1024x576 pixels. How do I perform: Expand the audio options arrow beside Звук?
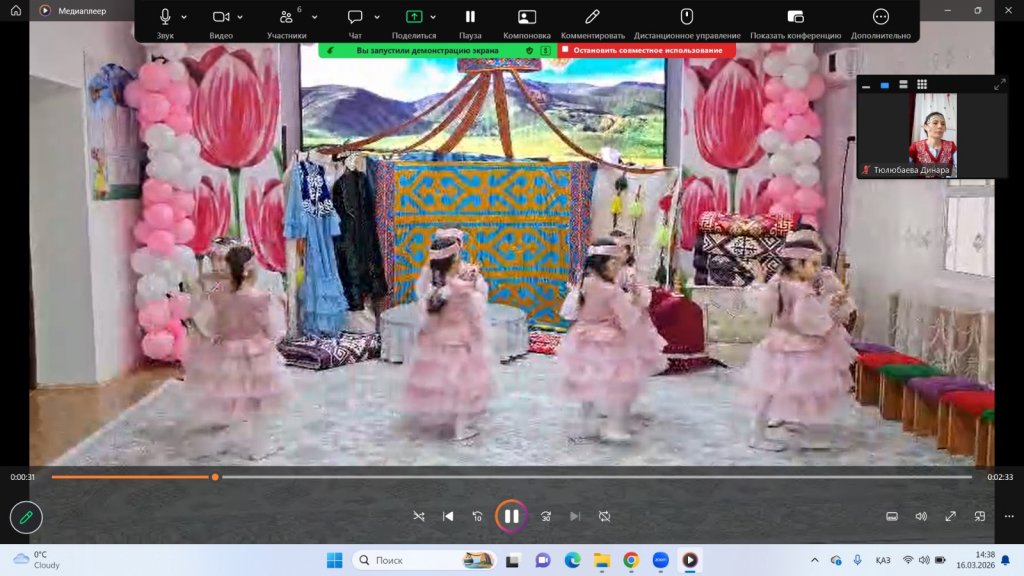tap(186, 17)
